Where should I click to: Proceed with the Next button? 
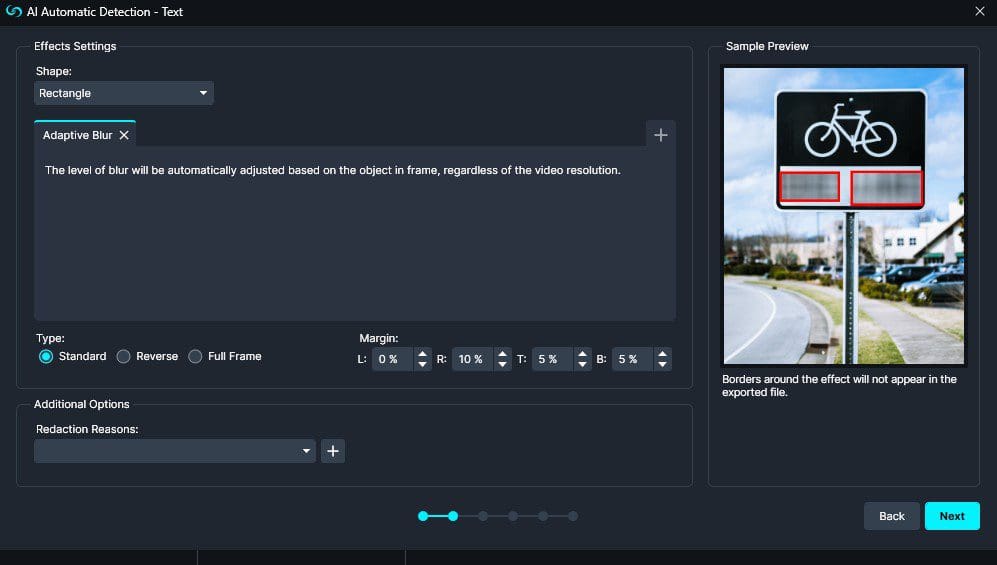(952, 516)
